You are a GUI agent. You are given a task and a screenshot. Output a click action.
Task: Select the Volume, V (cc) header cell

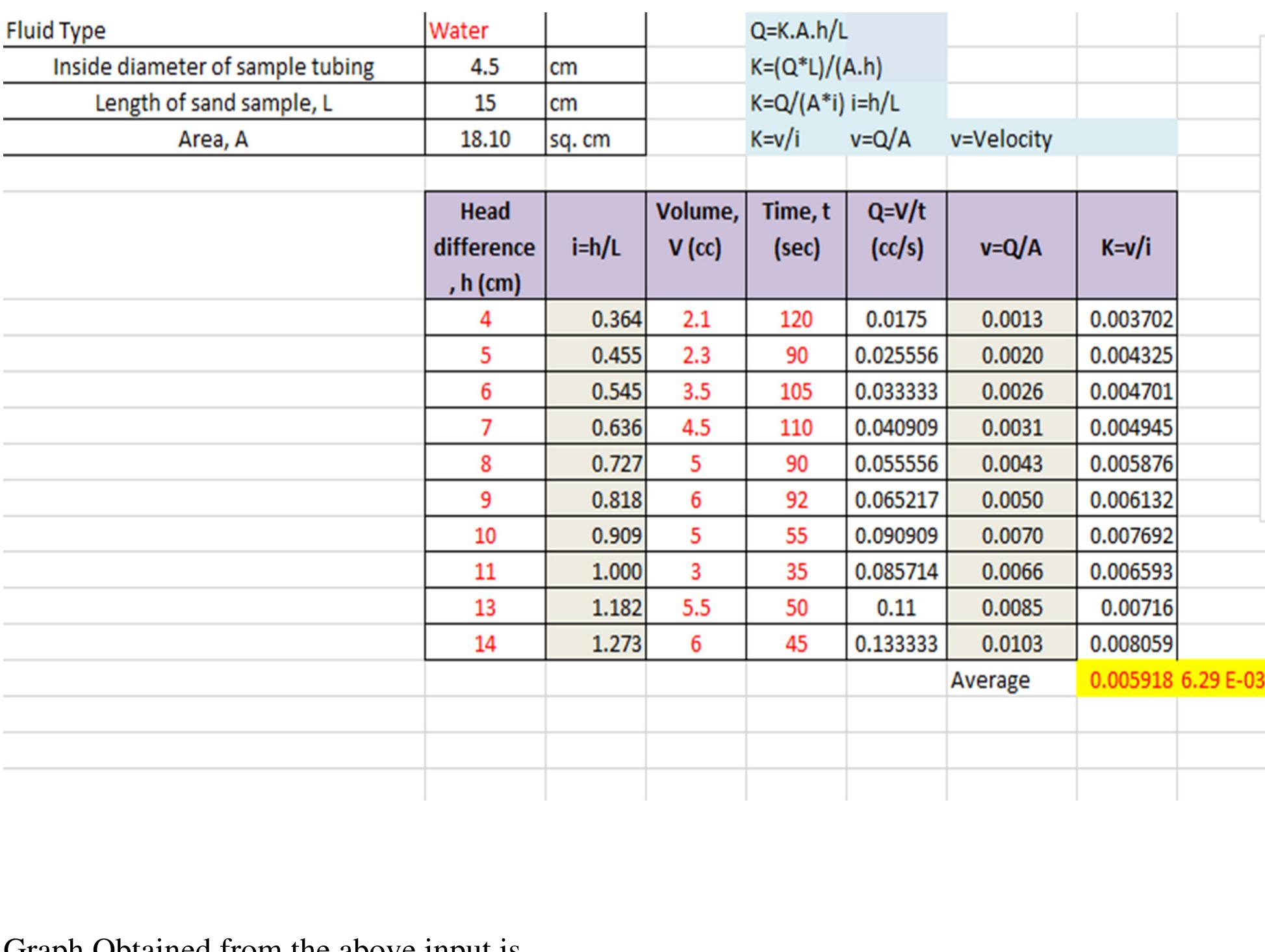tap(695, 229)
